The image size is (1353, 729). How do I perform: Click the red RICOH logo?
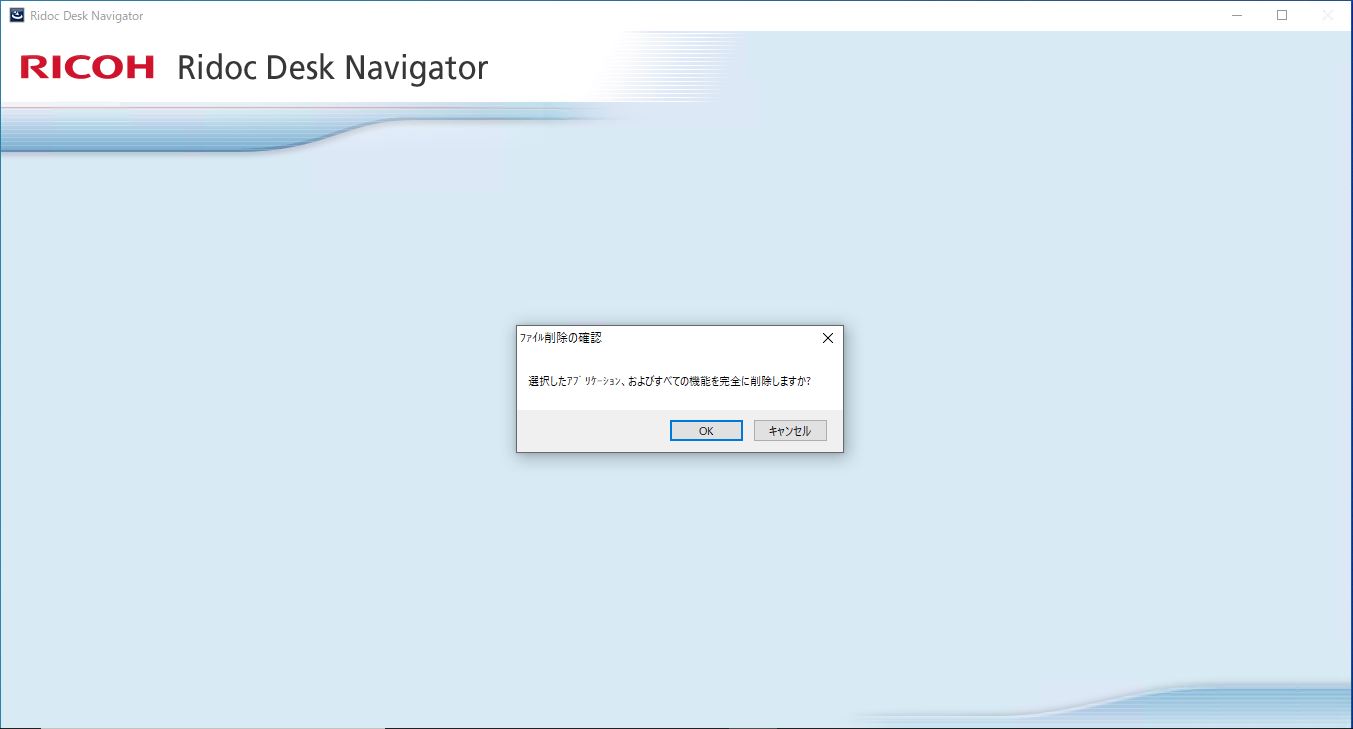pos(87,67)
